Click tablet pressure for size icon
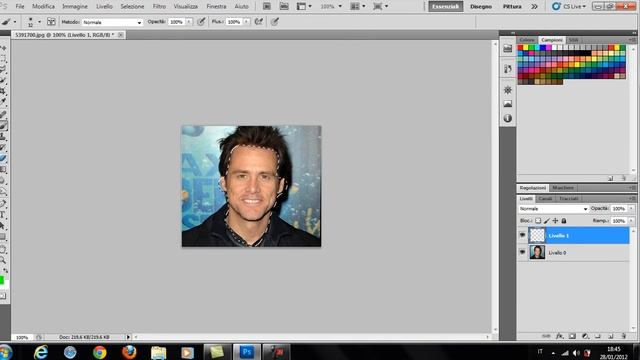640x360 pixels. tap(275, 22)
